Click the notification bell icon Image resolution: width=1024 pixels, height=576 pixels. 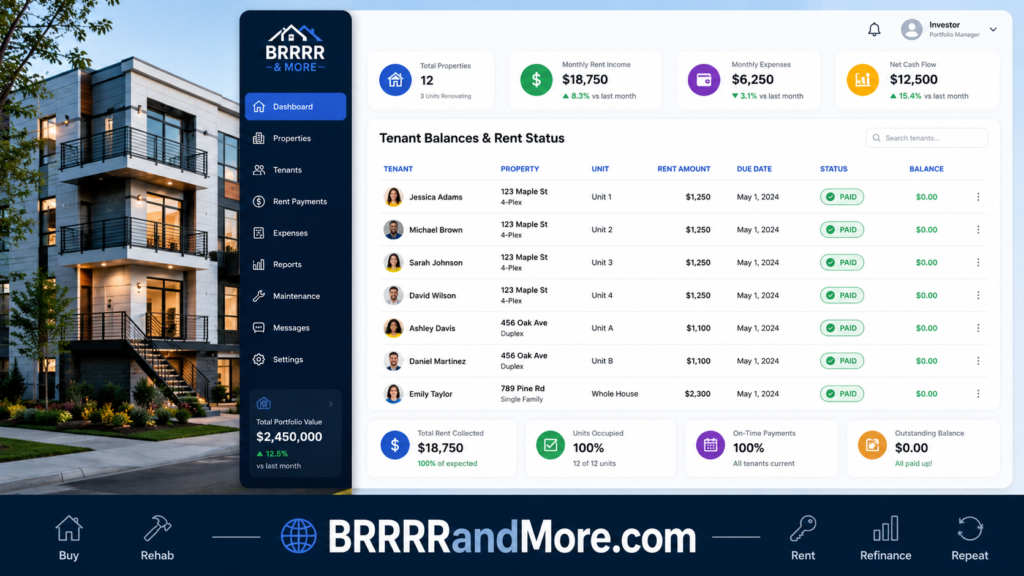(x=874, y=29)
